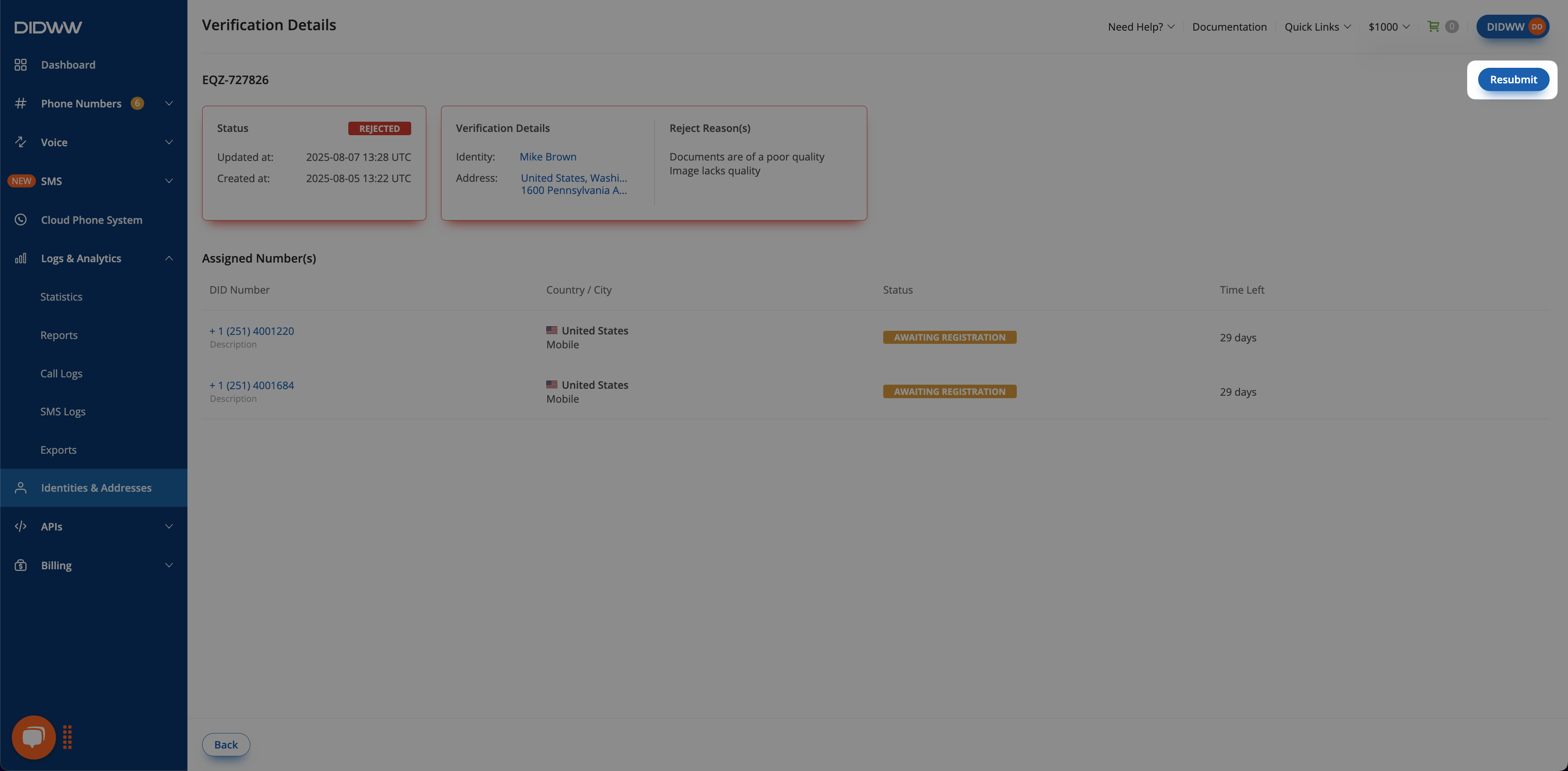Click the Billing wallet icon
The width and height of the screenshot is (1568, 771).
tap(21, 565)
